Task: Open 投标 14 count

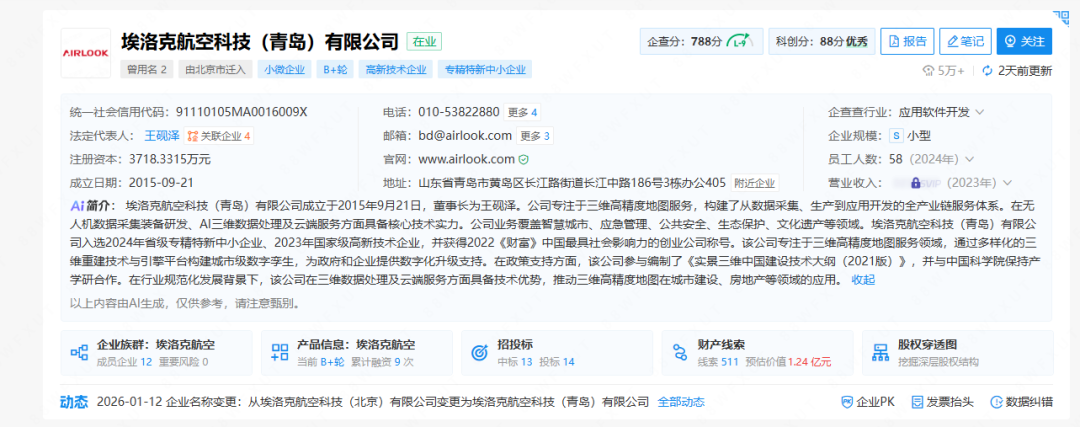Action: pyautogui.click(x=557, y=361)
